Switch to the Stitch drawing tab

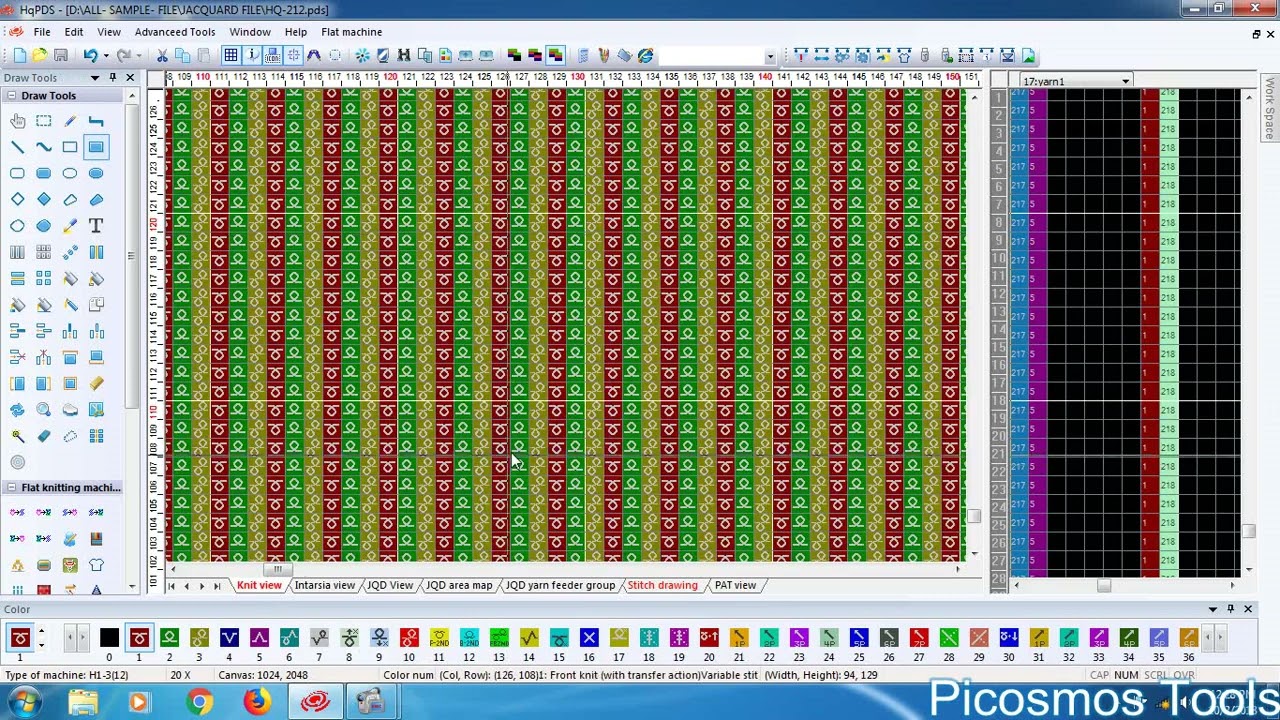(662, 585)
